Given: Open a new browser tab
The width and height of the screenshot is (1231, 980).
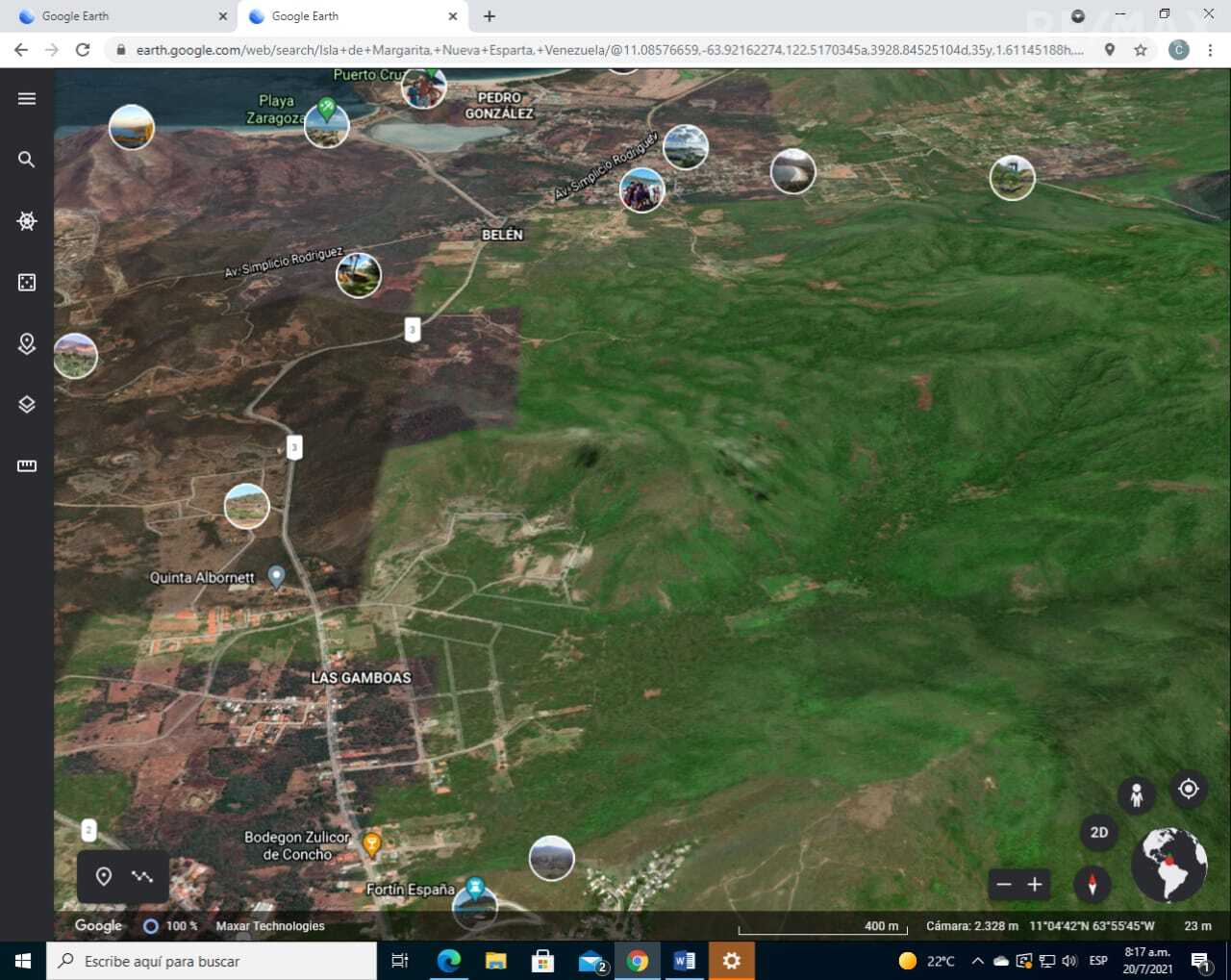Looking at the screenshot, I should (490, 16).
